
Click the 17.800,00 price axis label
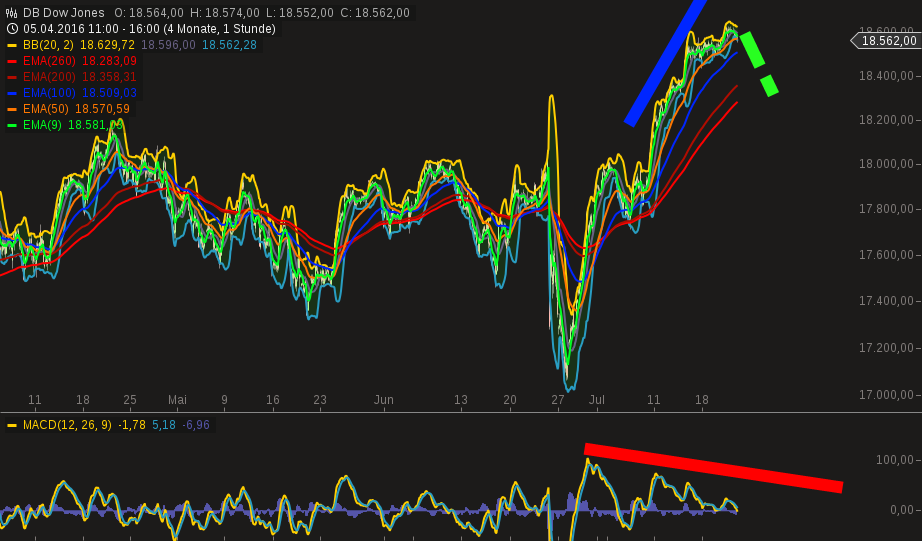[x=886, y=209]
